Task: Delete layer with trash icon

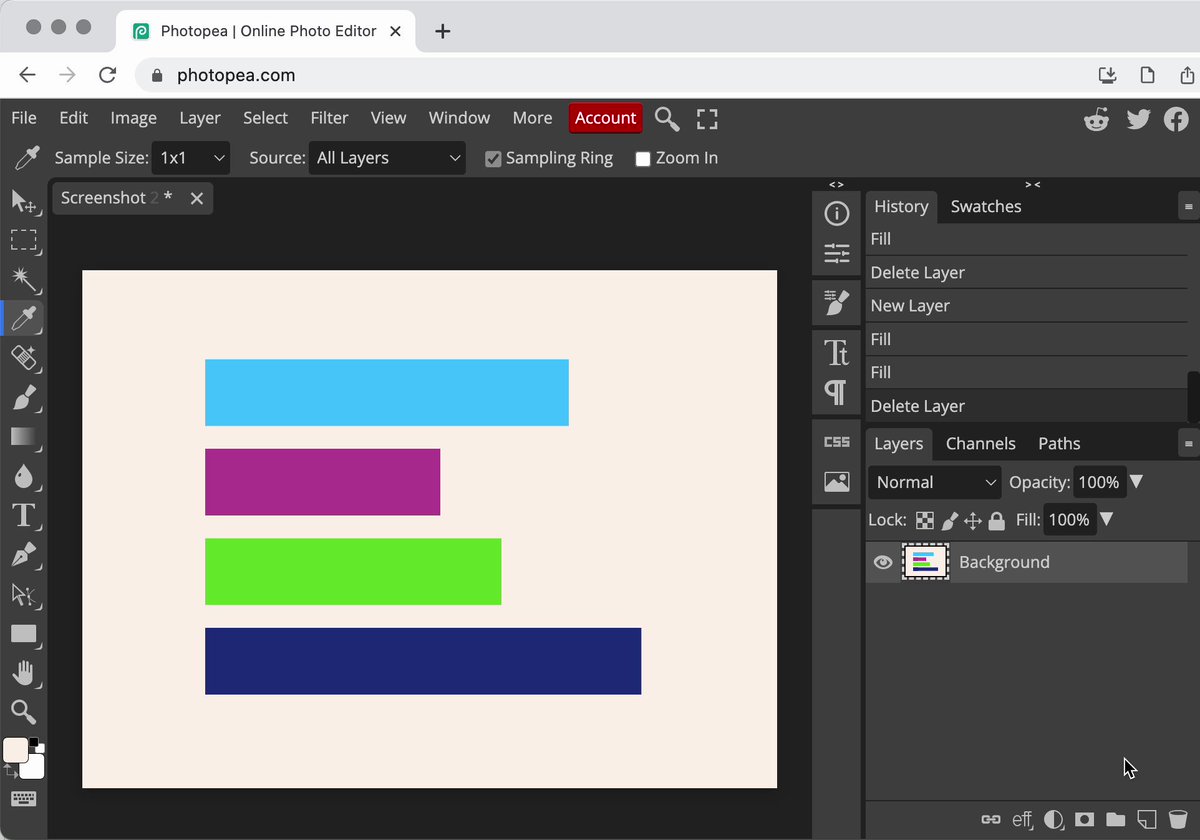Action: click(1178, 819)
